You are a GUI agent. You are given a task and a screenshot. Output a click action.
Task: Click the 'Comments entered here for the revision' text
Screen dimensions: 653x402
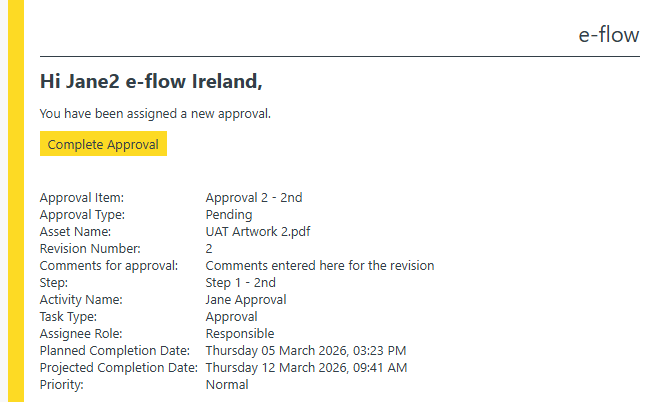319,266
